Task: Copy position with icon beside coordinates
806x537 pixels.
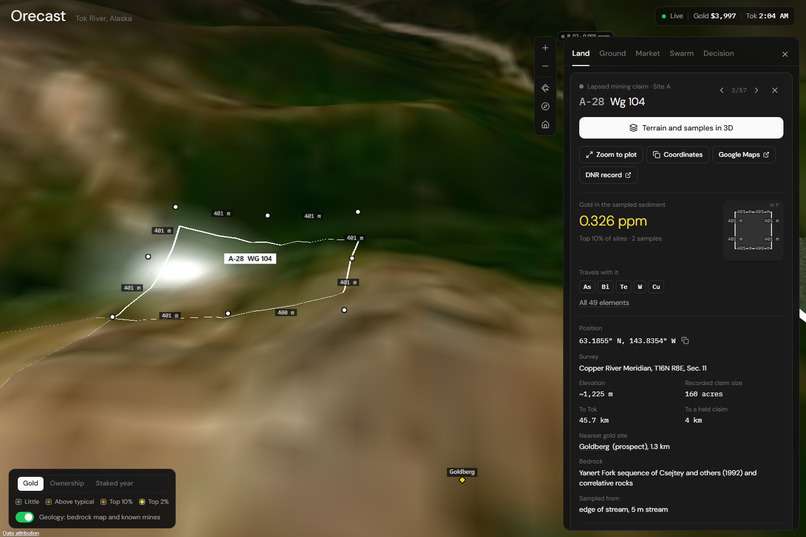Action: point(685,340)
